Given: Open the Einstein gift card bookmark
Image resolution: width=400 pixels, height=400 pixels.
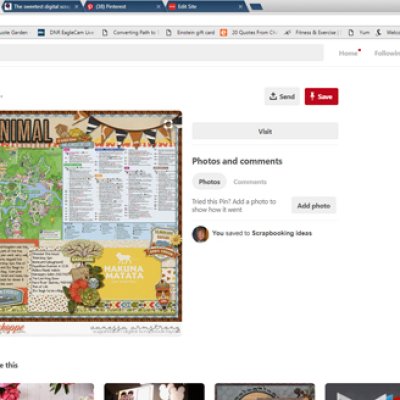Looking at the screenshot, I should tap(191, 33).
